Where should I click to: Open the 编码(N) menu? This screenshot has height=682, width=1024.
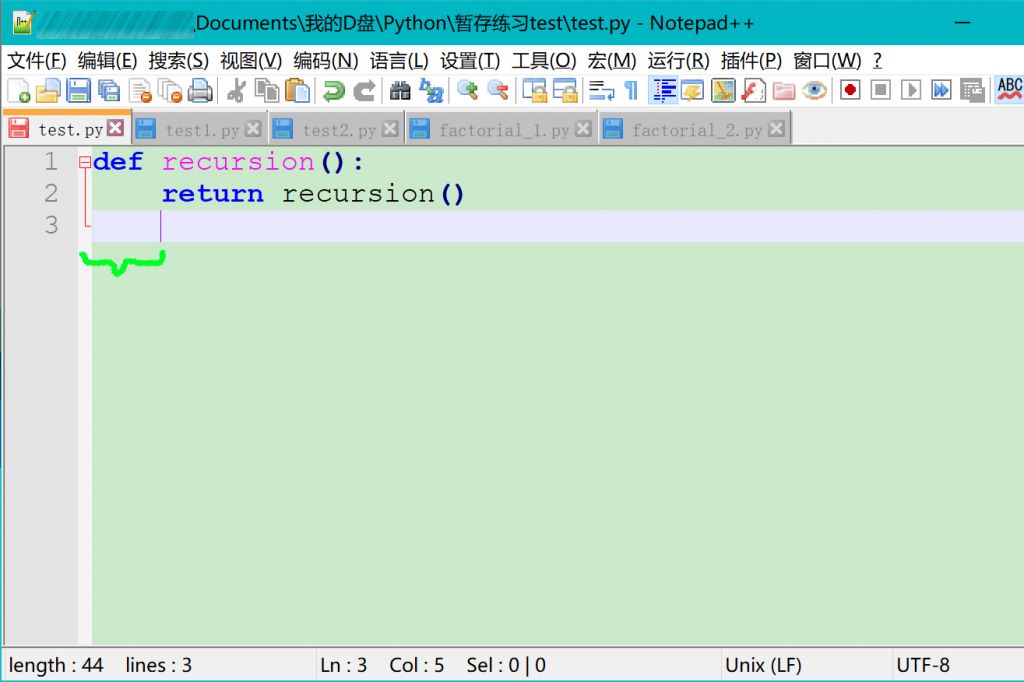click(x=325, y=61)
